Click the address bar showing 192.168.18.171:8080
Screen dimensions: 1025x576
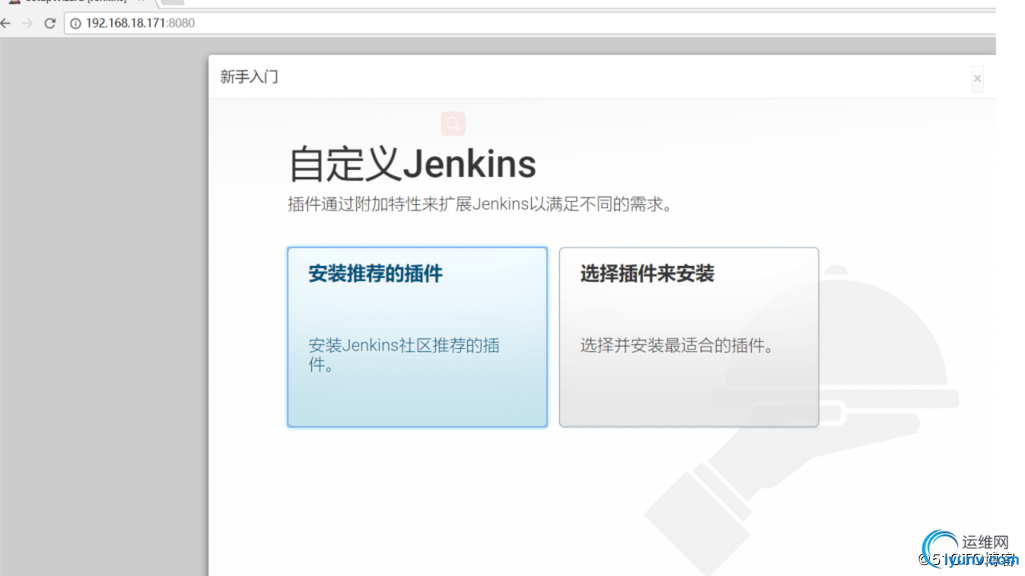coord(529,24)
